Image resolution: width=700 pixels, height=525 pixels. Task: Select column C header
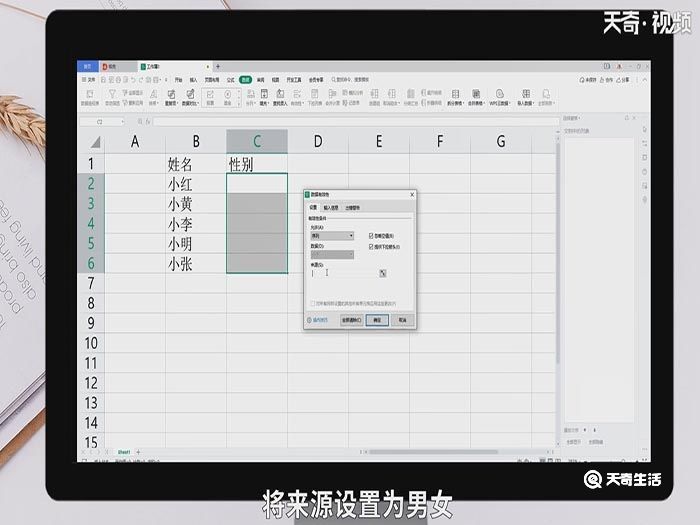[257, 142]
